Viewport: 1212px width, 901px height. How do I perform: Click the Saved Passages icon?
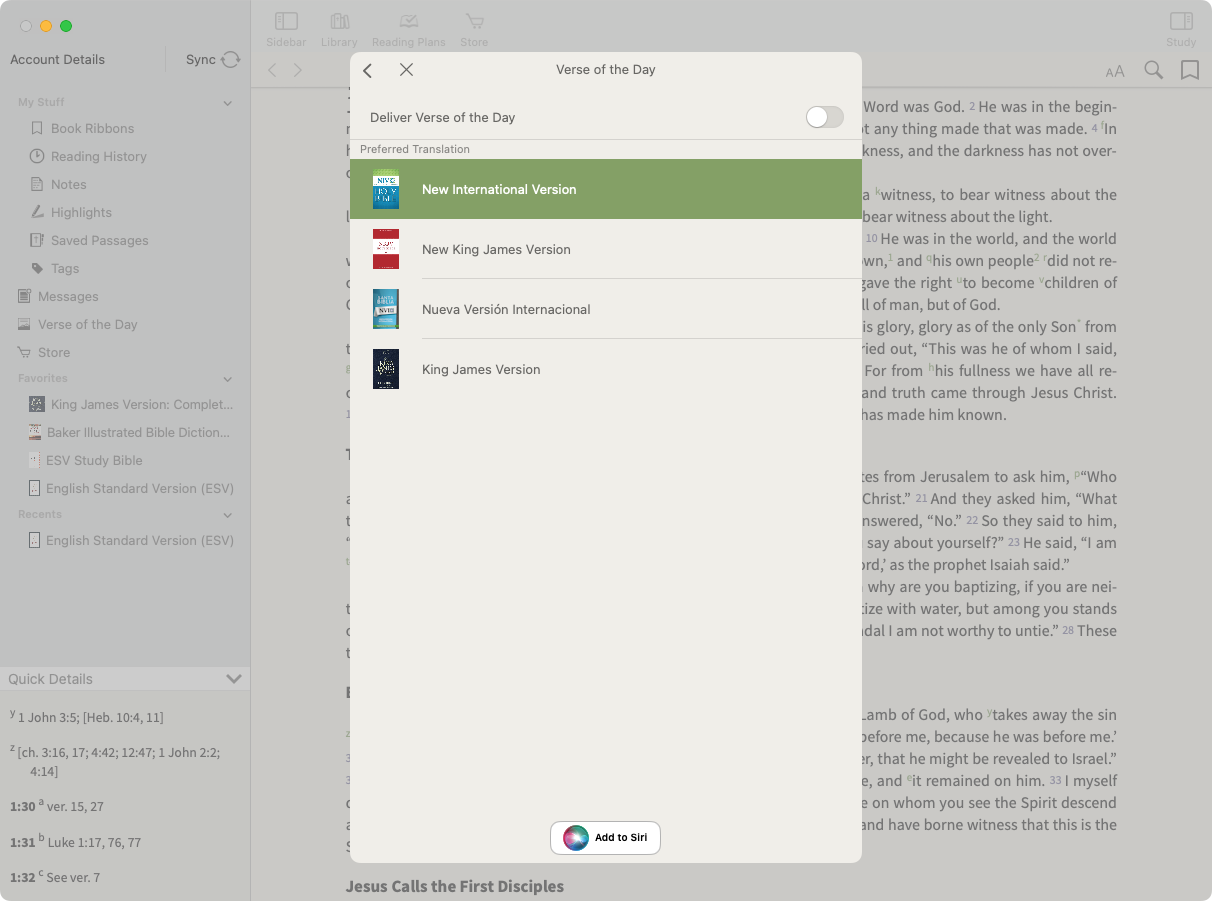click(37, 240)
